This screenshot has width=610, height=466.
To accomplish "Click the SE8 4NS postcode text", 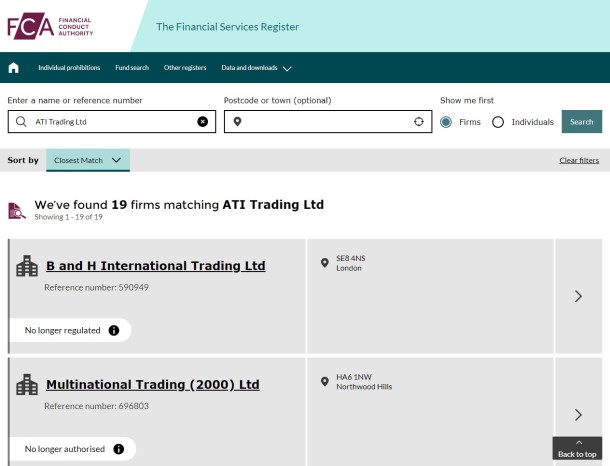I will [x=351, y=258].
